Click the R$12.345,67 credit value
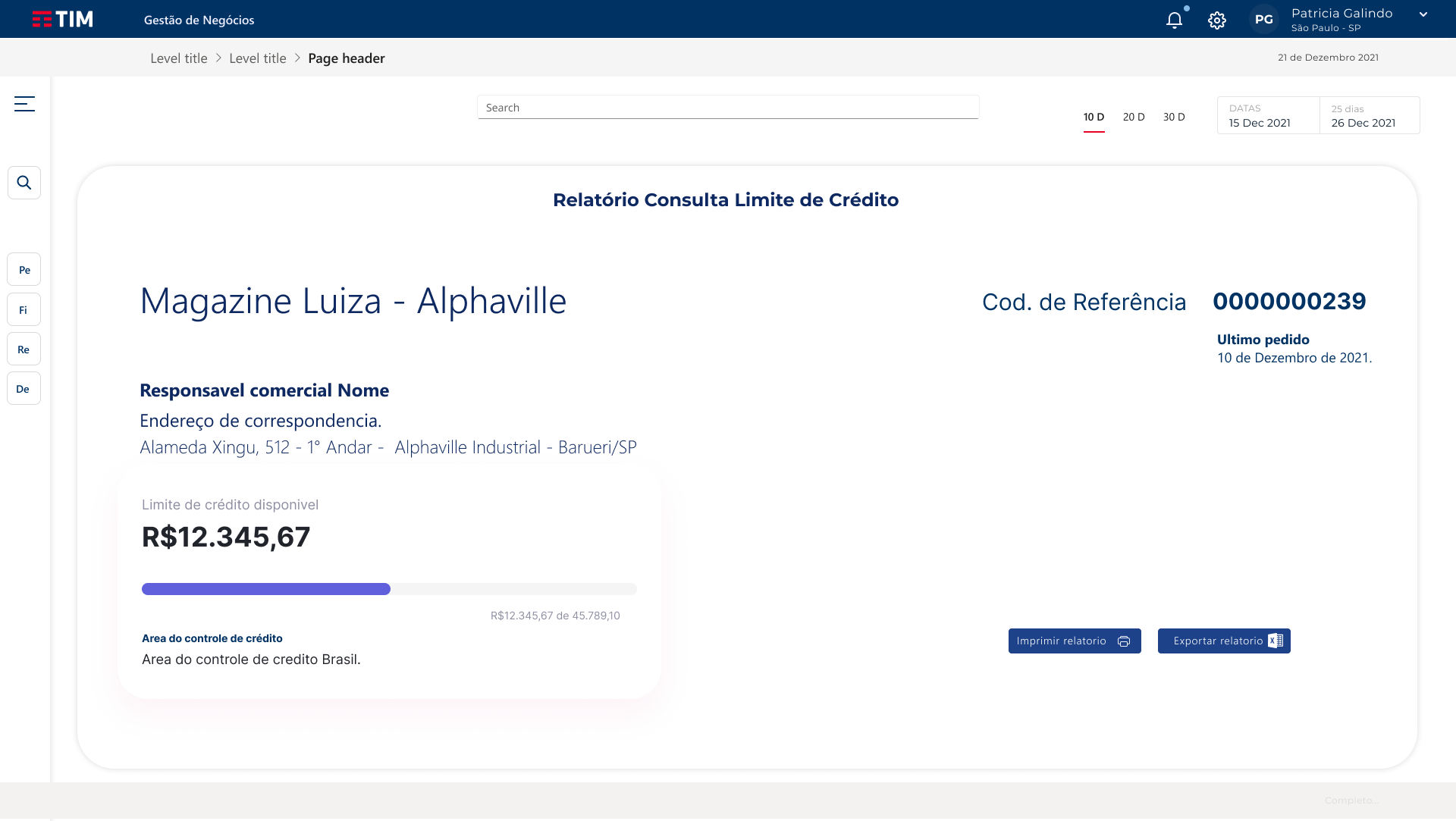Image resolution: width=1456 pixels, height=821 pixels. (226, 537)
